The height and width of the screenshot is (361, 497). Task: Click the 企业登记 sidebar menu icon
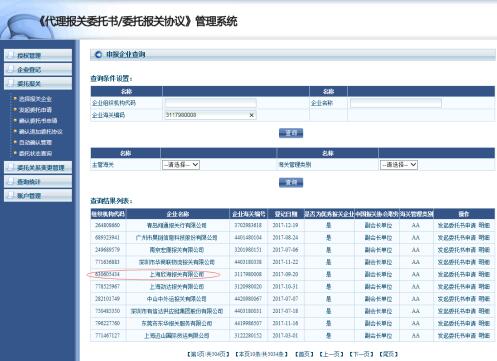click(x=11, y=69)
